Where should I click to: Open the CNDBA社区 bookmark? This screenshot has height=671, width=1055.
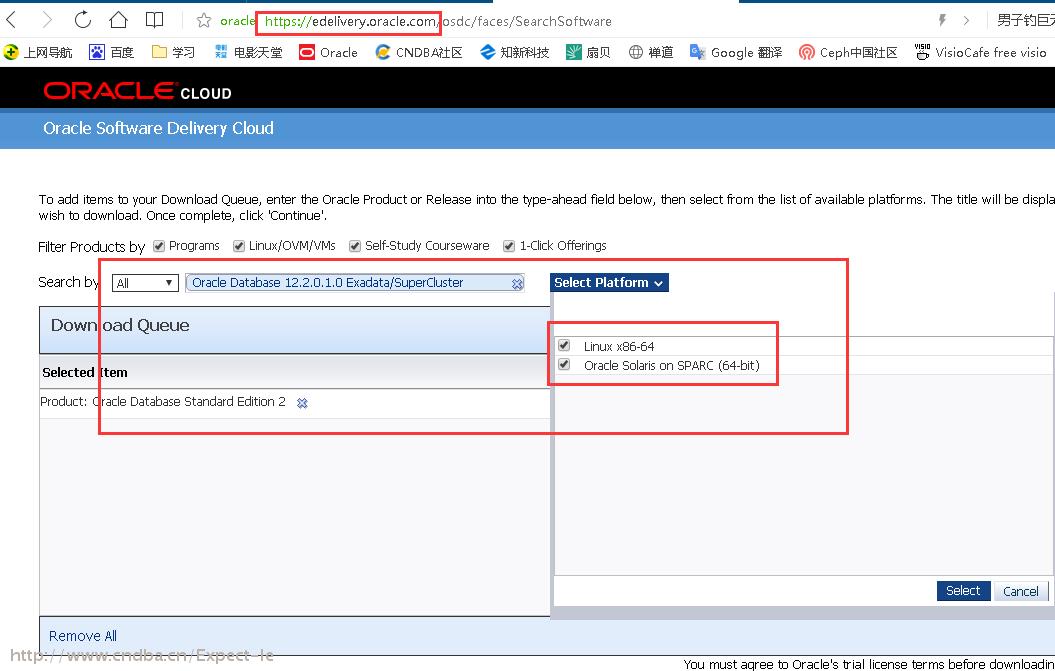[x=419, y=52]
